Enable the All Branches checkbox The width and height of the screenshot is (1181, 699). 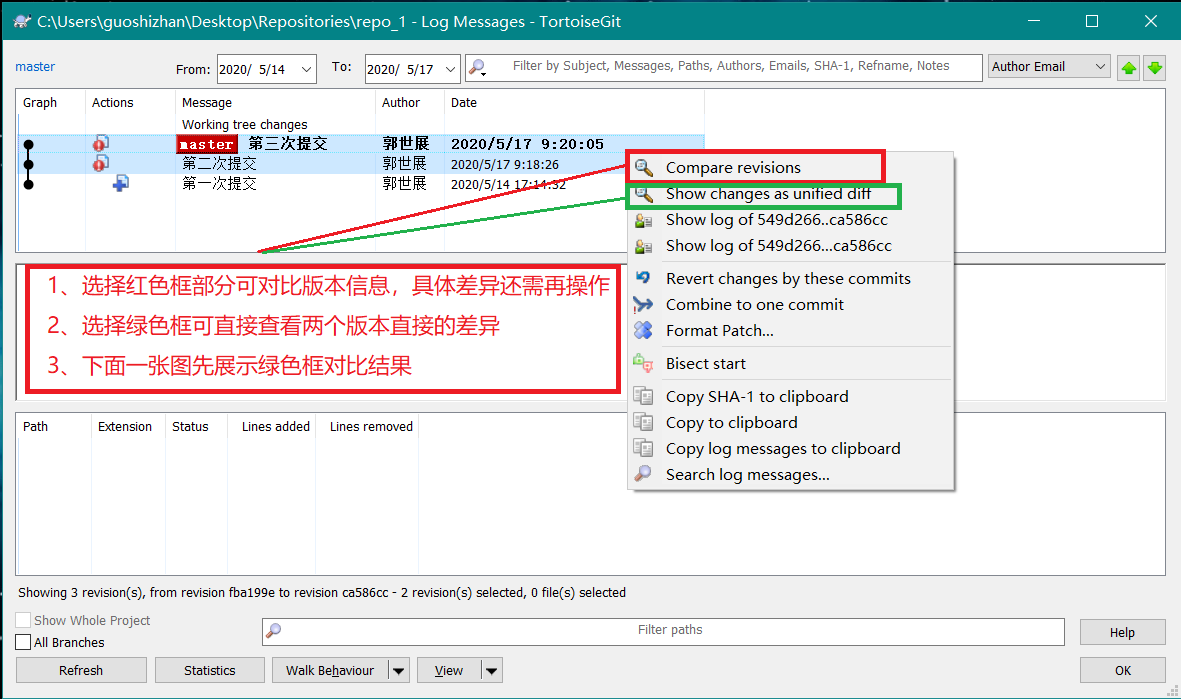point(24,642)
